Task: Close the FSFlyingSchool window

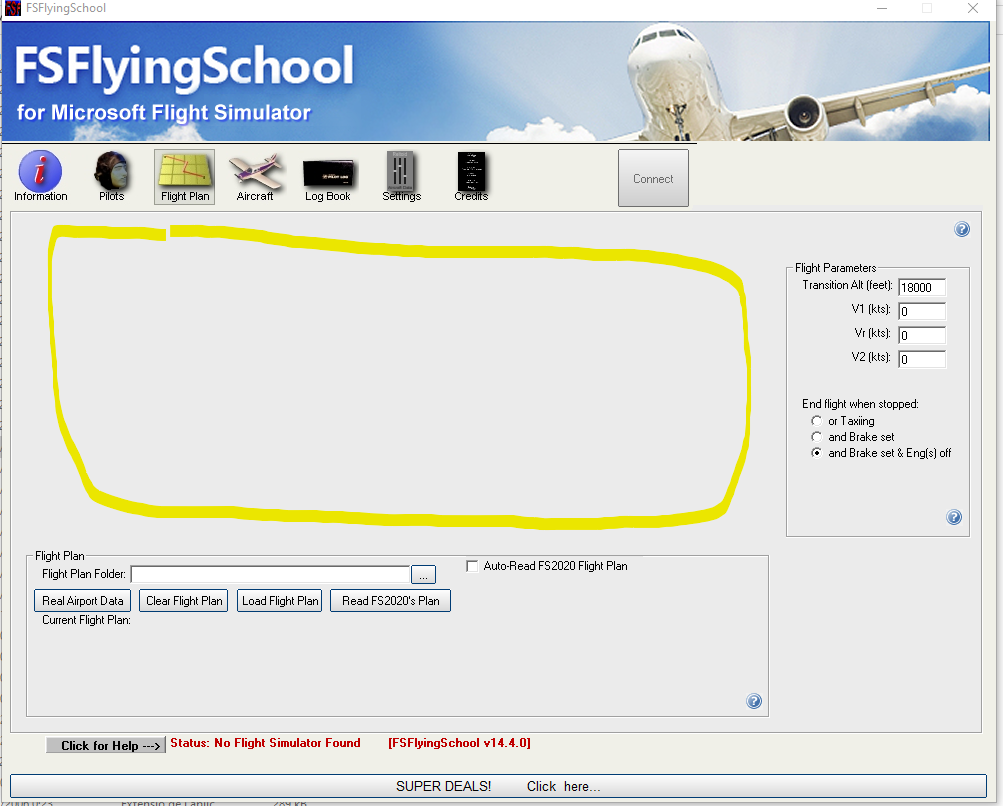Action: coord(973,8)
